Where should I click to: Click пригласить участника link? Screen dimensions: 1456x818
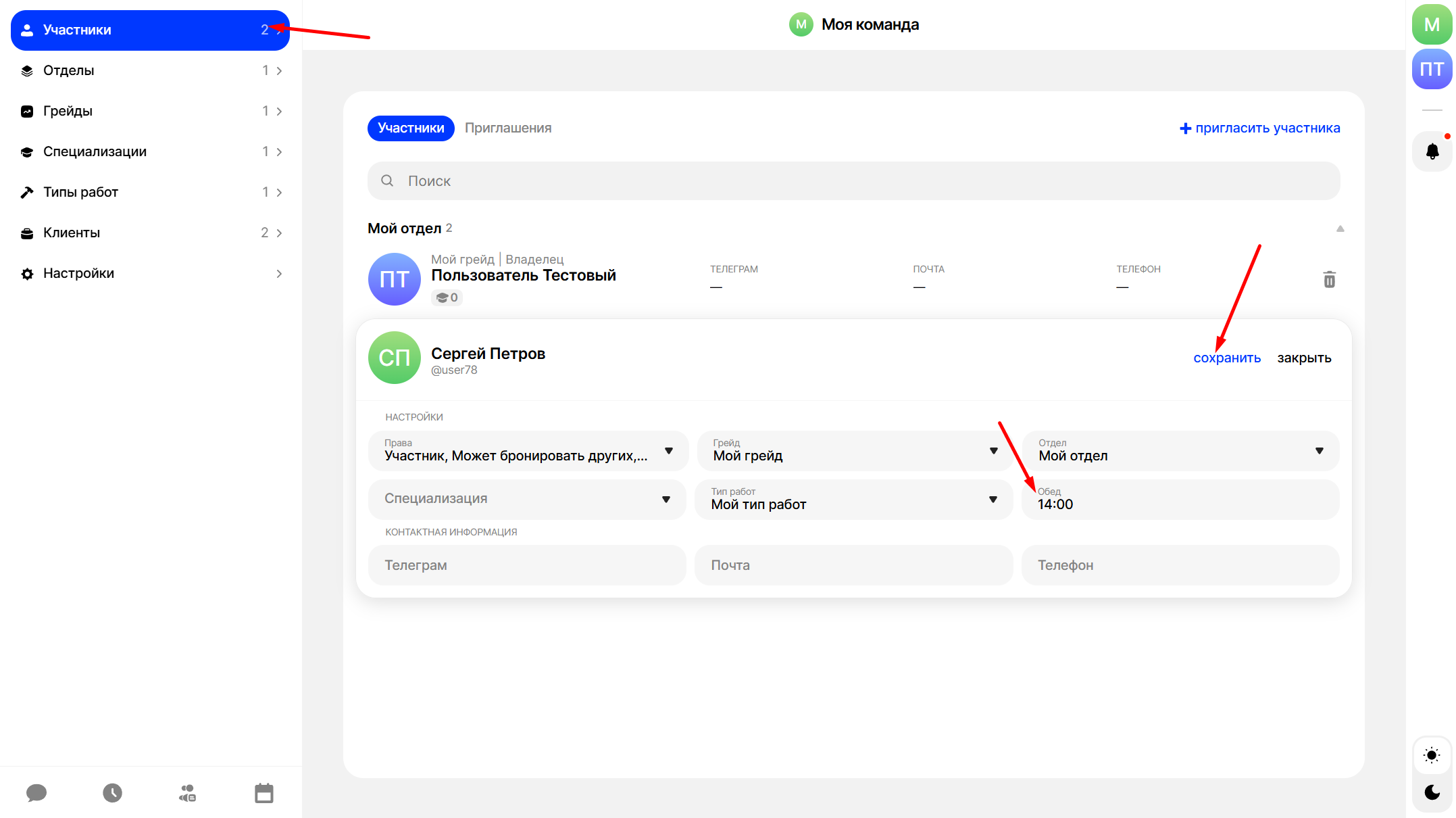point(1259,128)
